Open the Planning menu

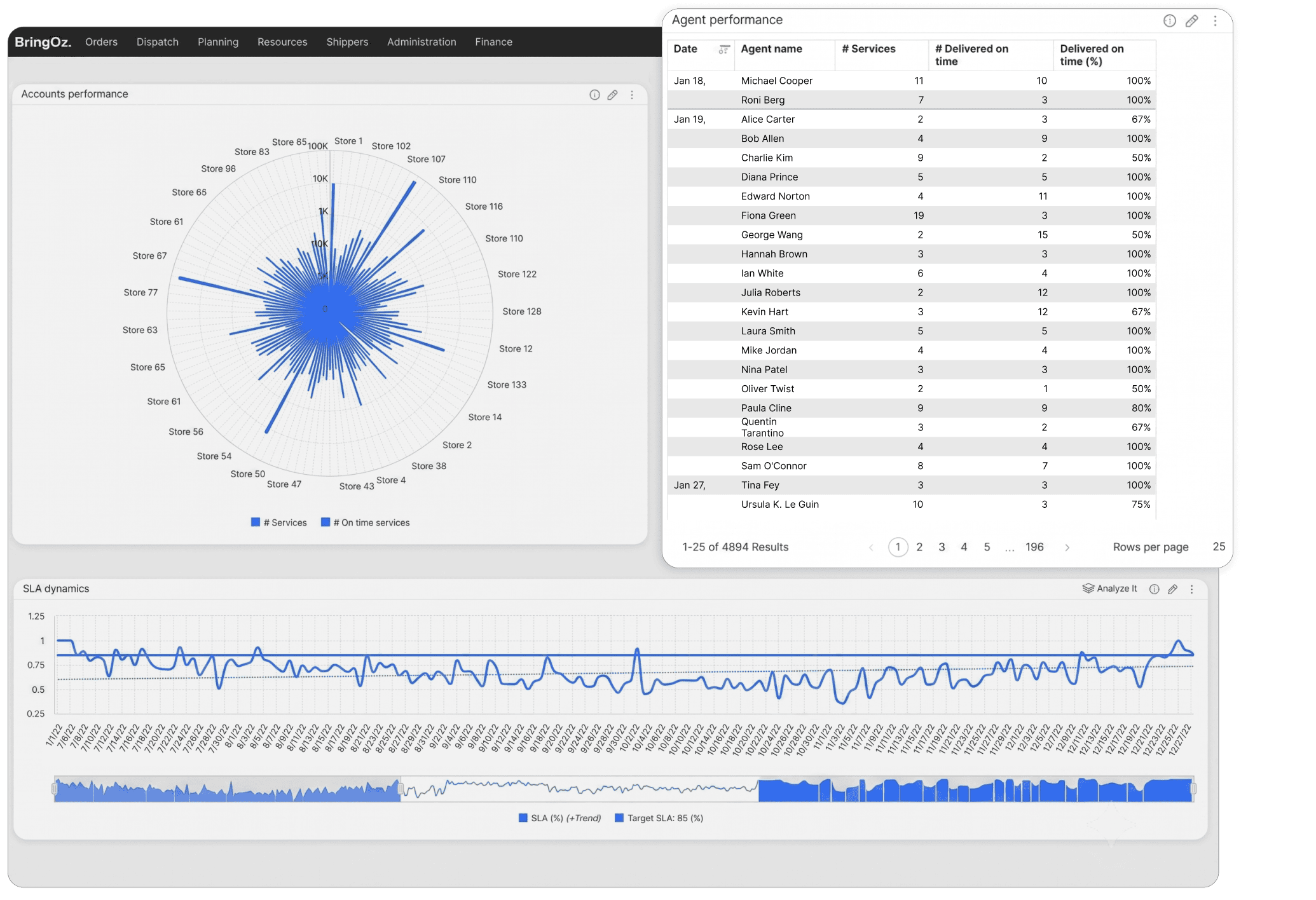click(x=218, y=42)
